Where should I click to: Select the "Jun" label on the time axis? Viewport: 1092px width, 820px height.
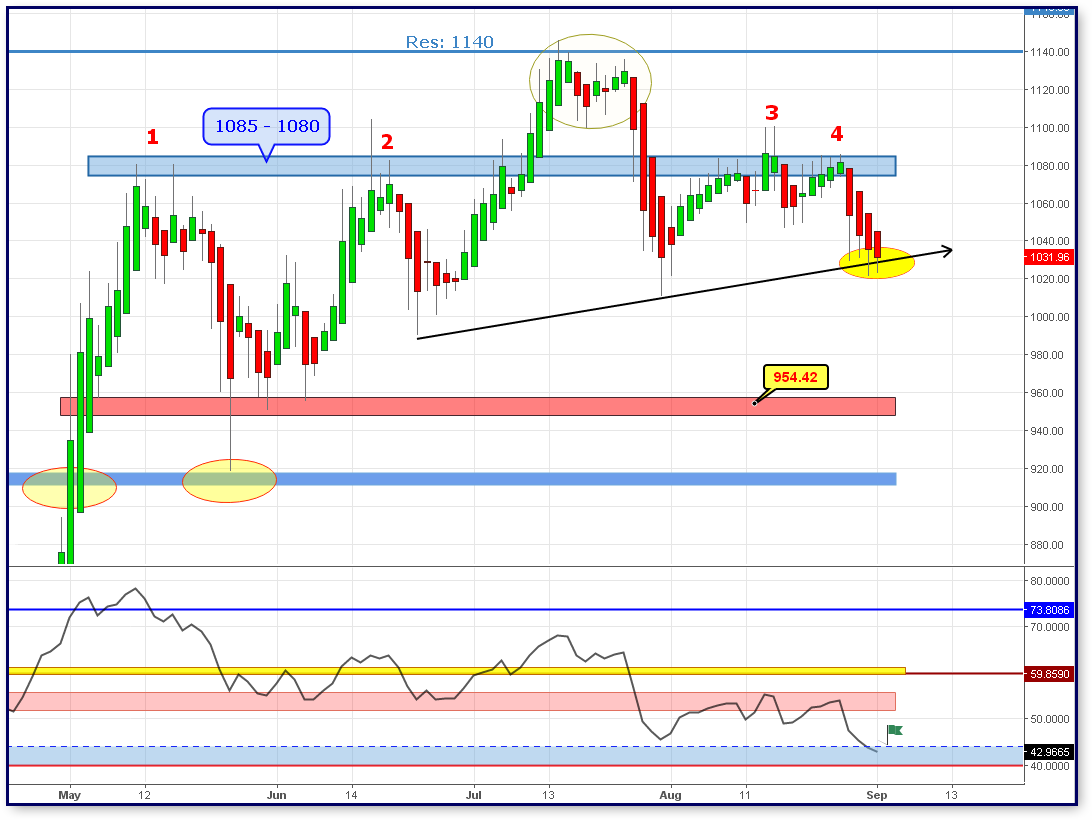[x=276, y=795]
